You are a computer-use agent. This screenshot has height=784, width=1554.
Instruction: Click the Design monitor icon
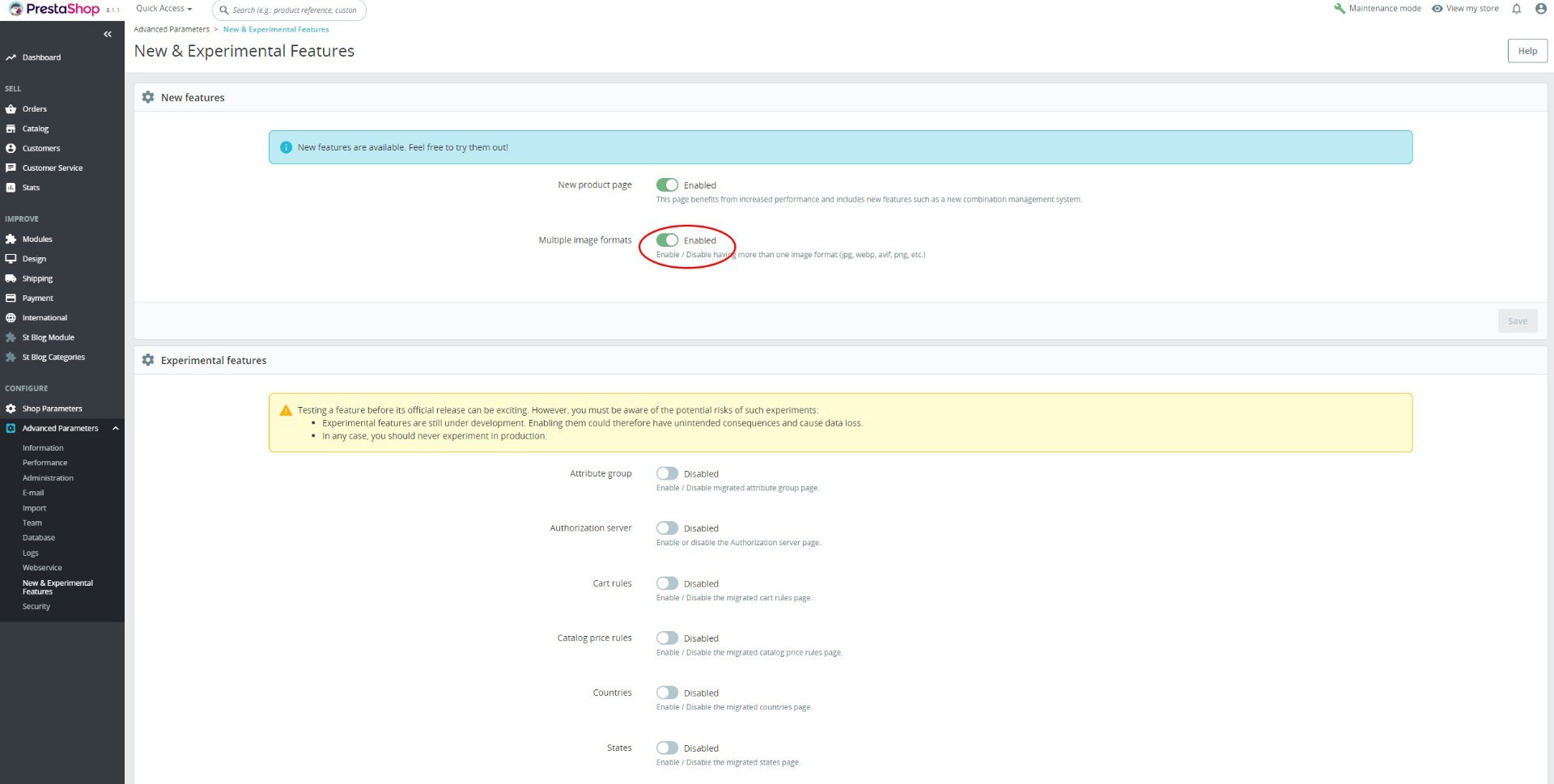point(11,259)
